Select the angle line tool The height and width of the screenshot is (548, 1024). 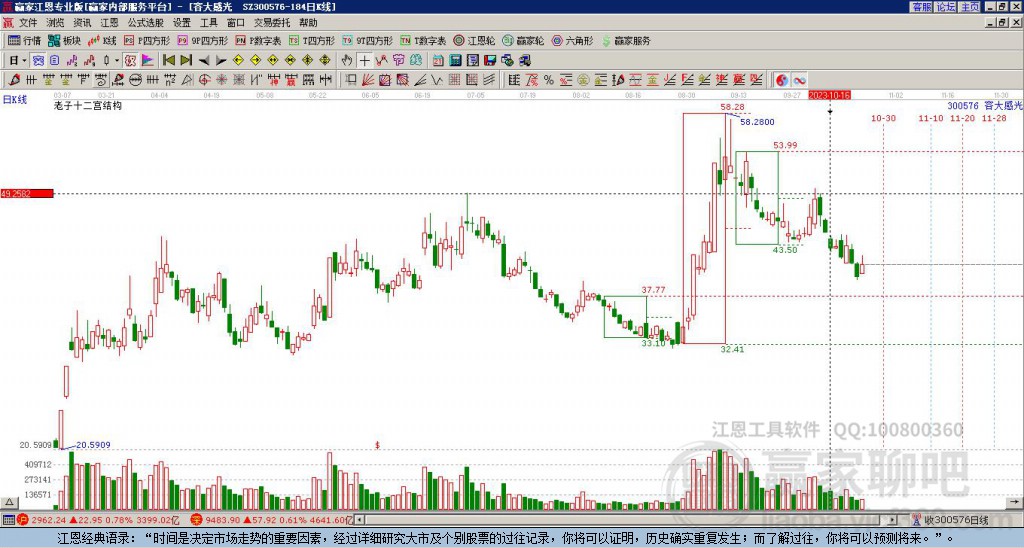pyautogui.click(x=420, y=80)
